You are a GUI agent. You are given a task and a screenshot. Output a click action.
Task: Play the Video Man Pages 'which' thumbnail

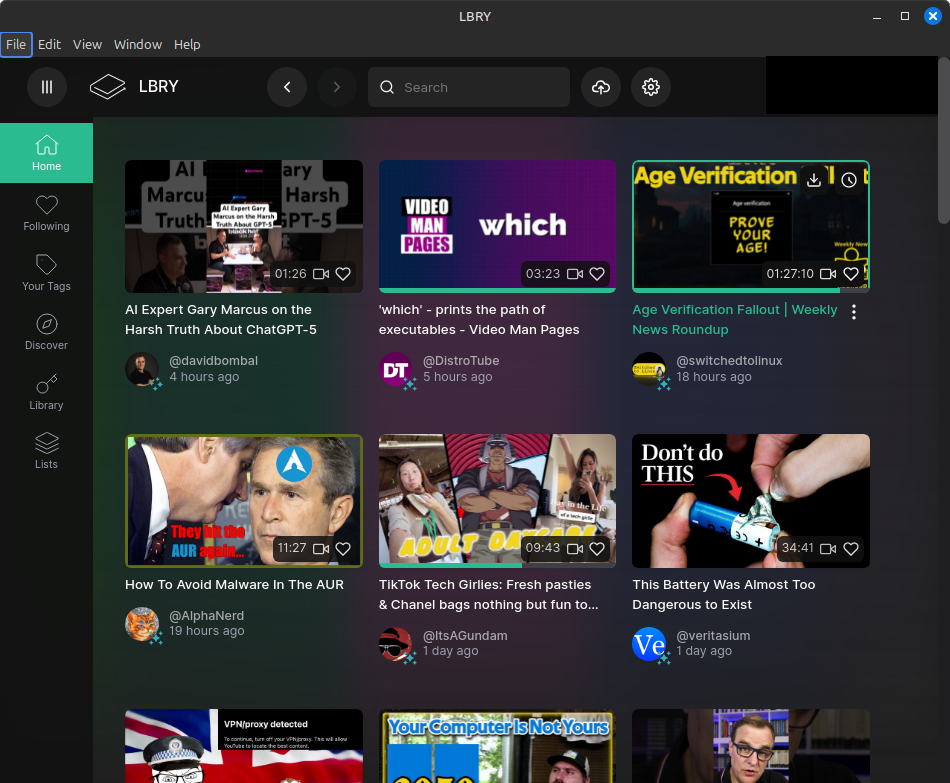(x=497, y=226)
